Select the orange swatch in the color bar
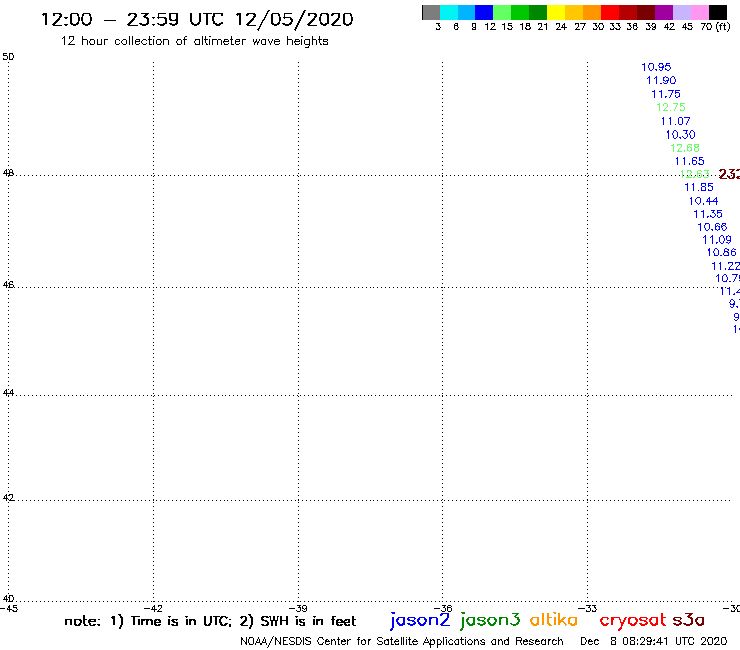The image size is (740, 650). 592,12
